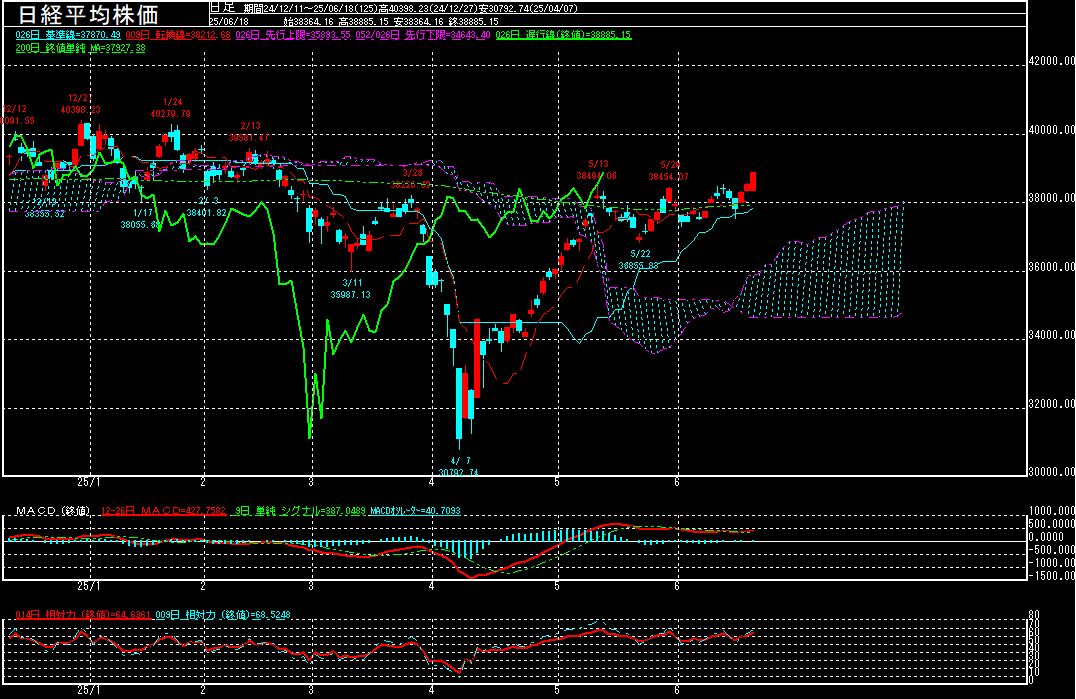
Task: Click the 38401.82 low annotation
Action: coord(207,213)
